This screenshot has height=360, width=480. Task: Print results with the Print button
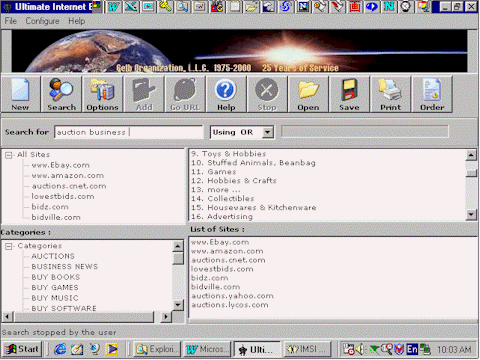tap(390, 94)
